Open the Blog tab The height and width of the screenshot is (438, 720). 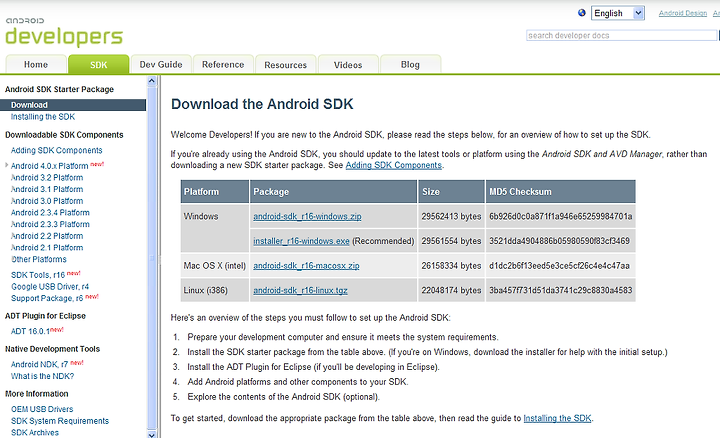point(410,65)
